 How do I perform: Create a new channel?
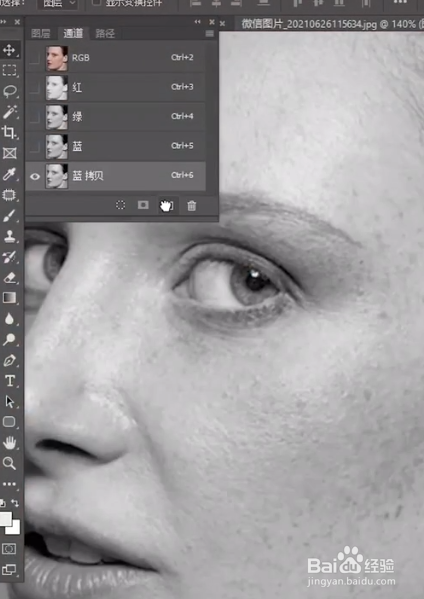pyautogui.click(x=167, y=206)
